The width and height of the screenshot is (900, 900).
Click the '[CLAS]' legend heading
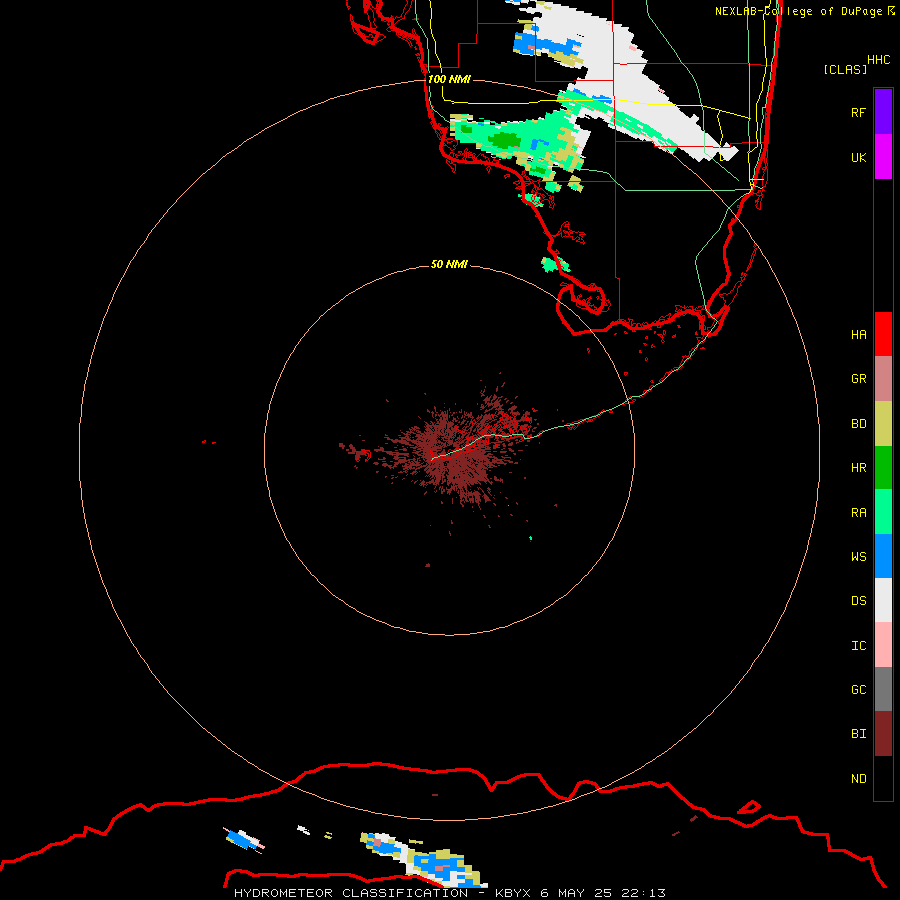coord(845,69)
